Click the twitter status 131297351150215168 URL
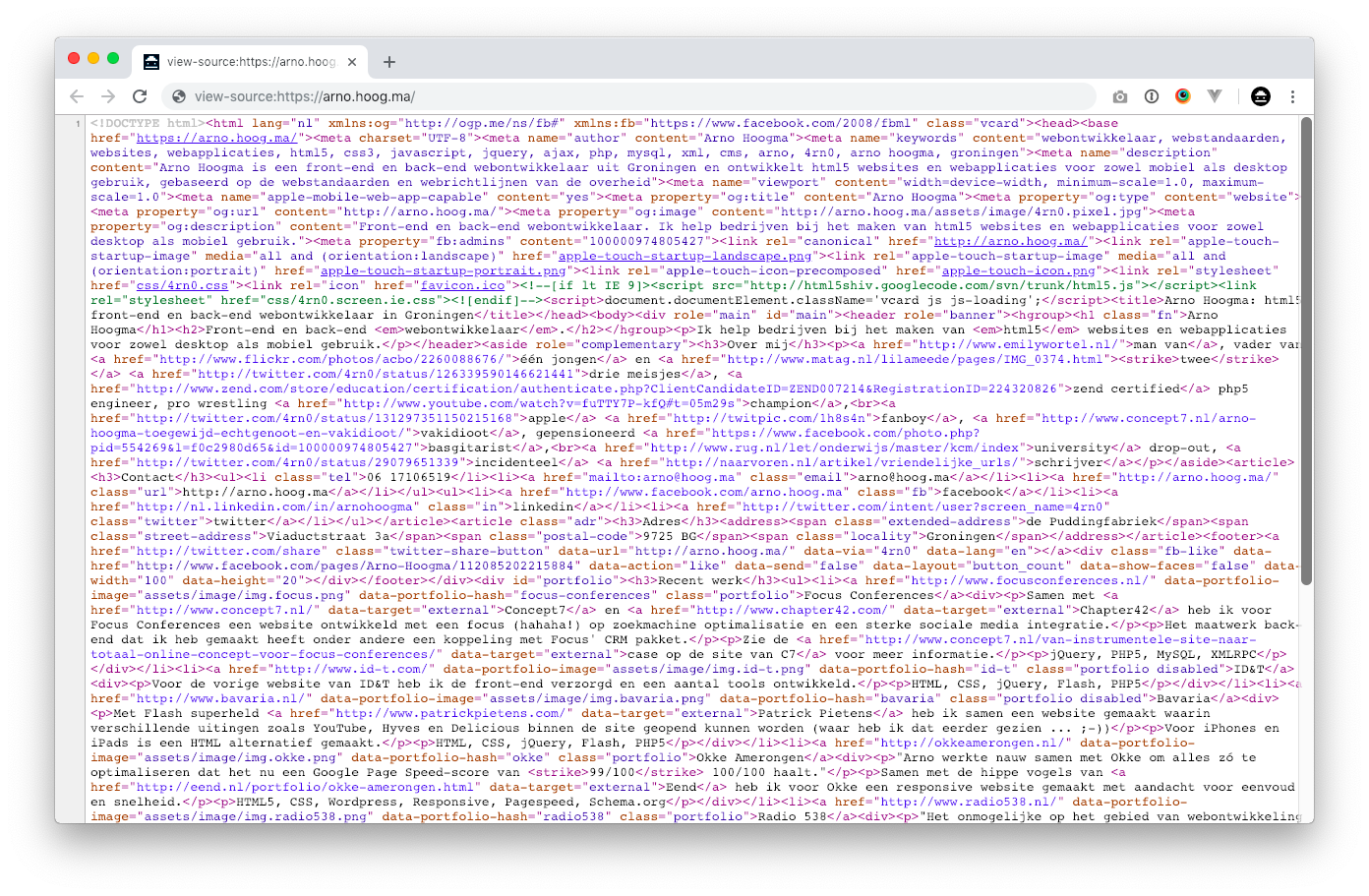The width and height of the screenshot is (1369, 896). pyautogui.click(x=325, y=419)
